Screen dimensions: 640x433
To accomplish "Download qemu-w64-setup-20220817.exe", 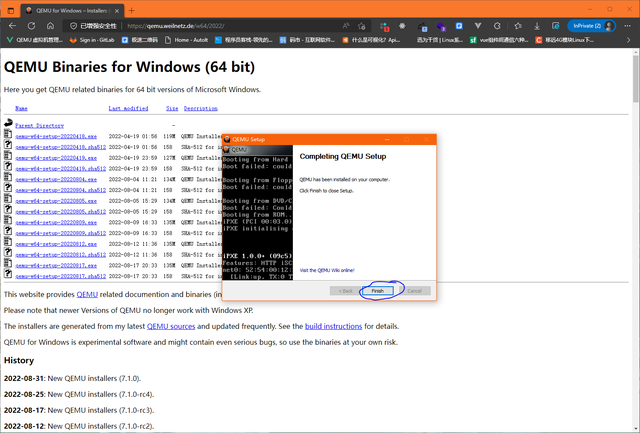I will pos(56,266).
